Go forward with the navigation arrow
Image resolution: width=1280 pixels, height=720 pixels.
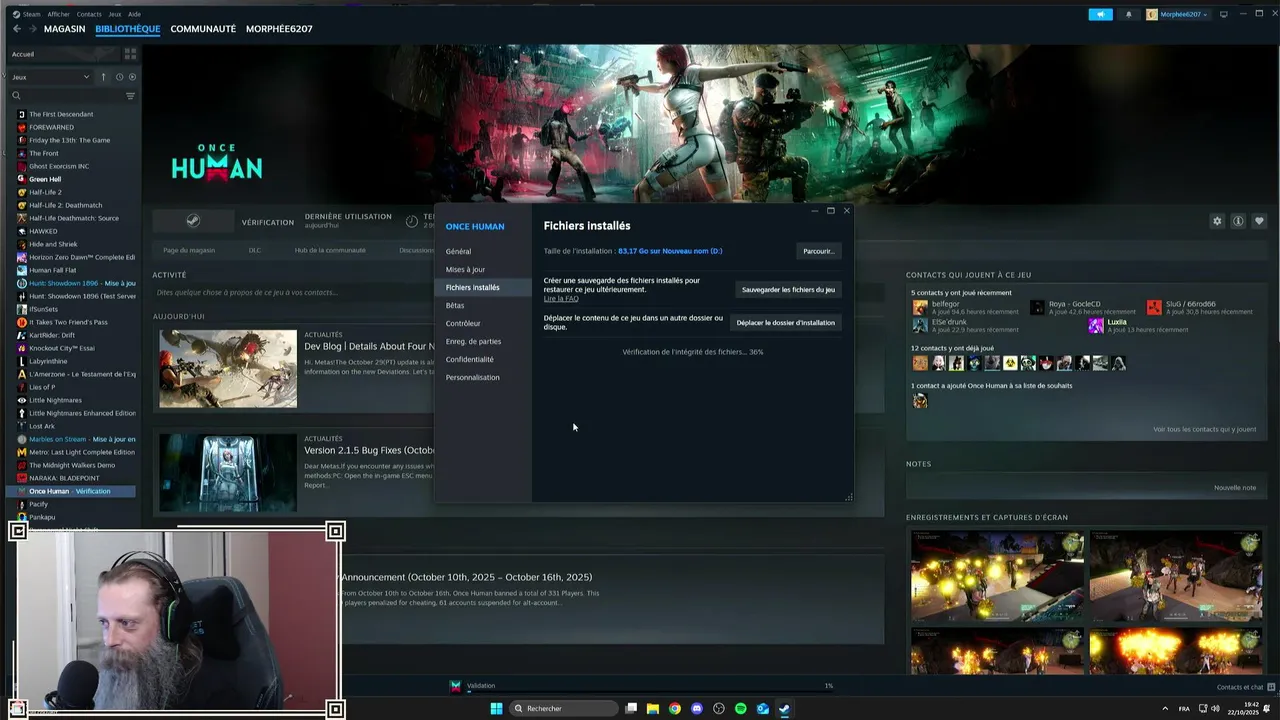pos(32,29)
